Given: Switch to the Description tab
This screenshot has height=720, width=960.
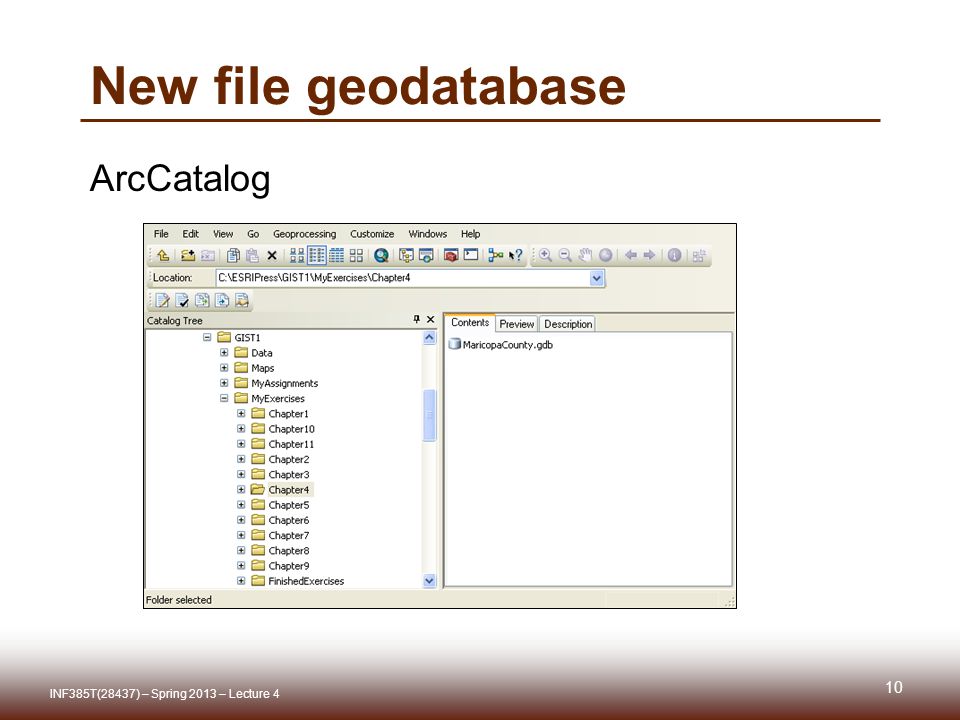Looking at the screenshot, I should 568,324.
